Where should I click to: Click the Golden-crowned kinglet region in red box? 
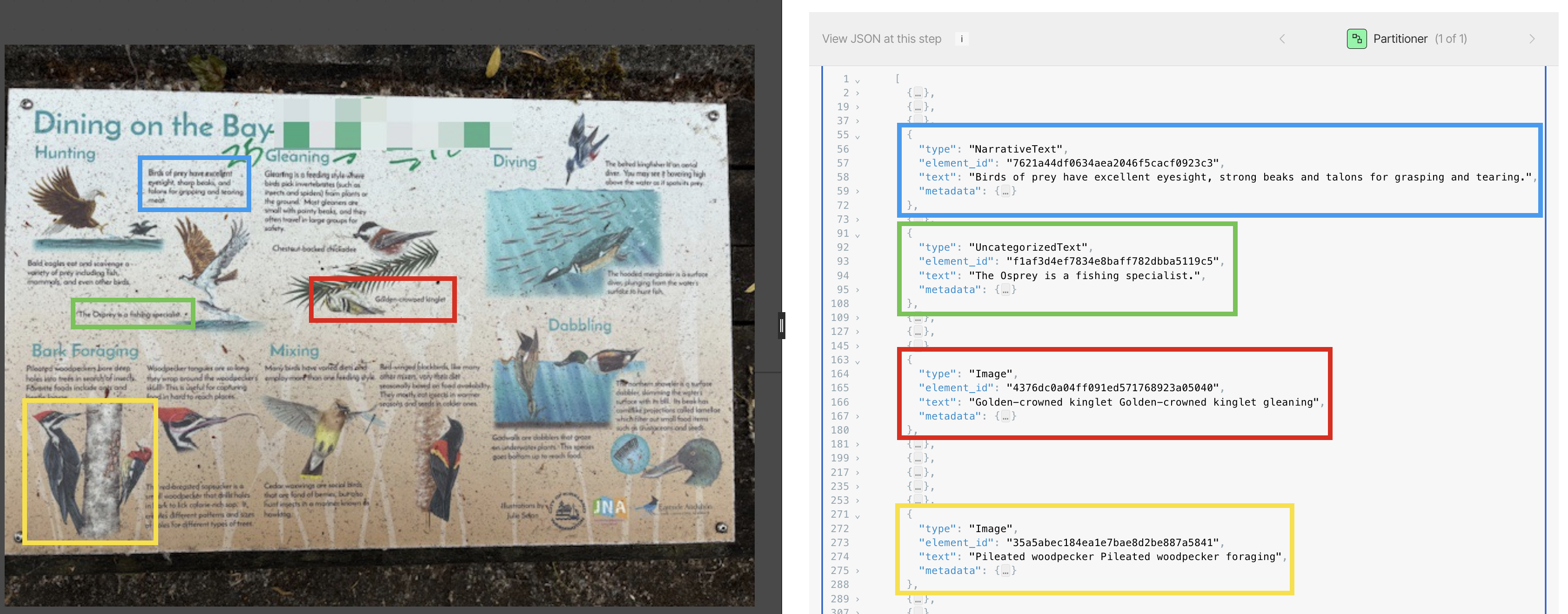tap(382, 299)
